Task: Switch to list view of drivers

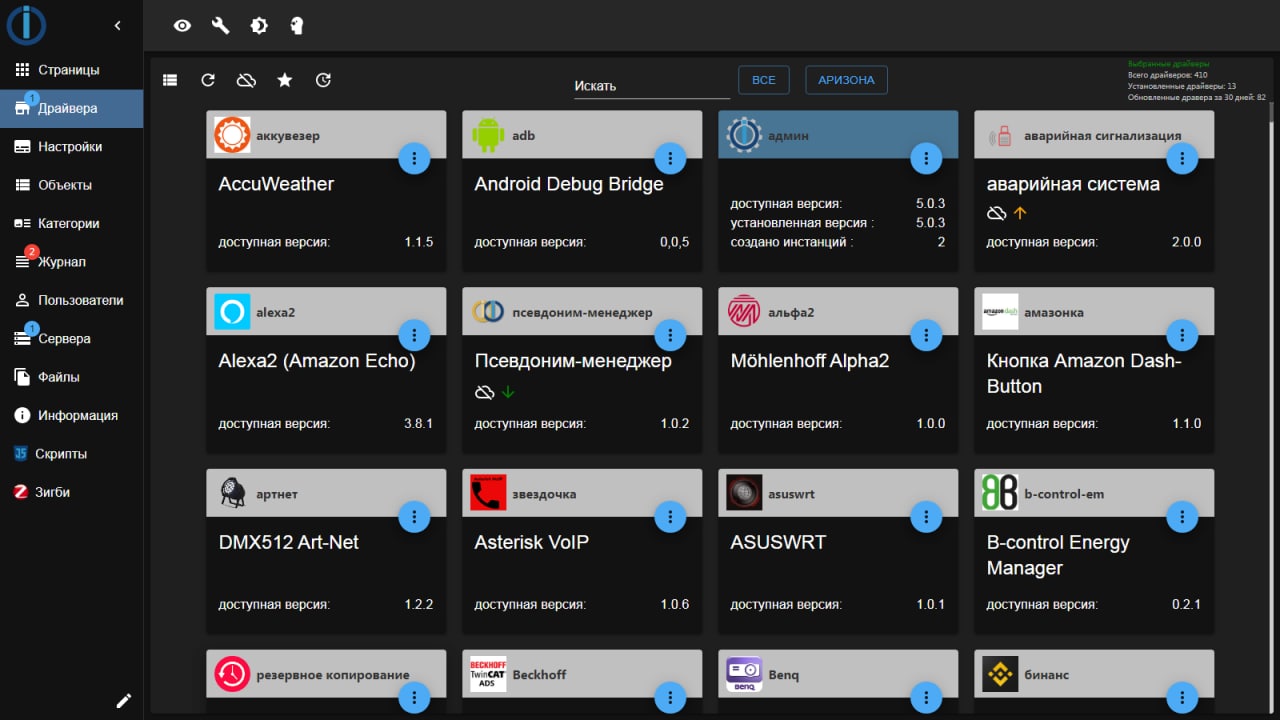Action: coord(170,80)
